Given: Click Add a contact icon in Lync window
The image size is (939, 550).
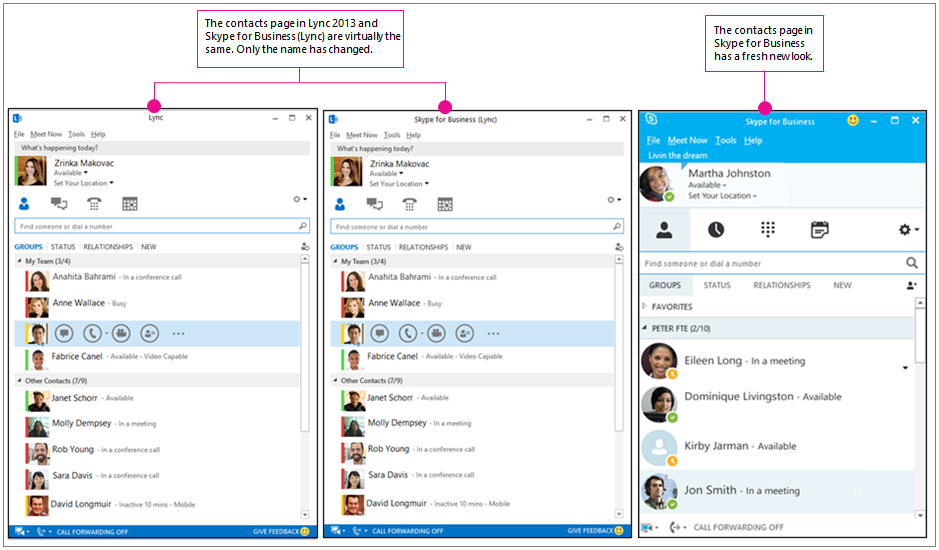Looking at the screenshot, I should (305, 246).
